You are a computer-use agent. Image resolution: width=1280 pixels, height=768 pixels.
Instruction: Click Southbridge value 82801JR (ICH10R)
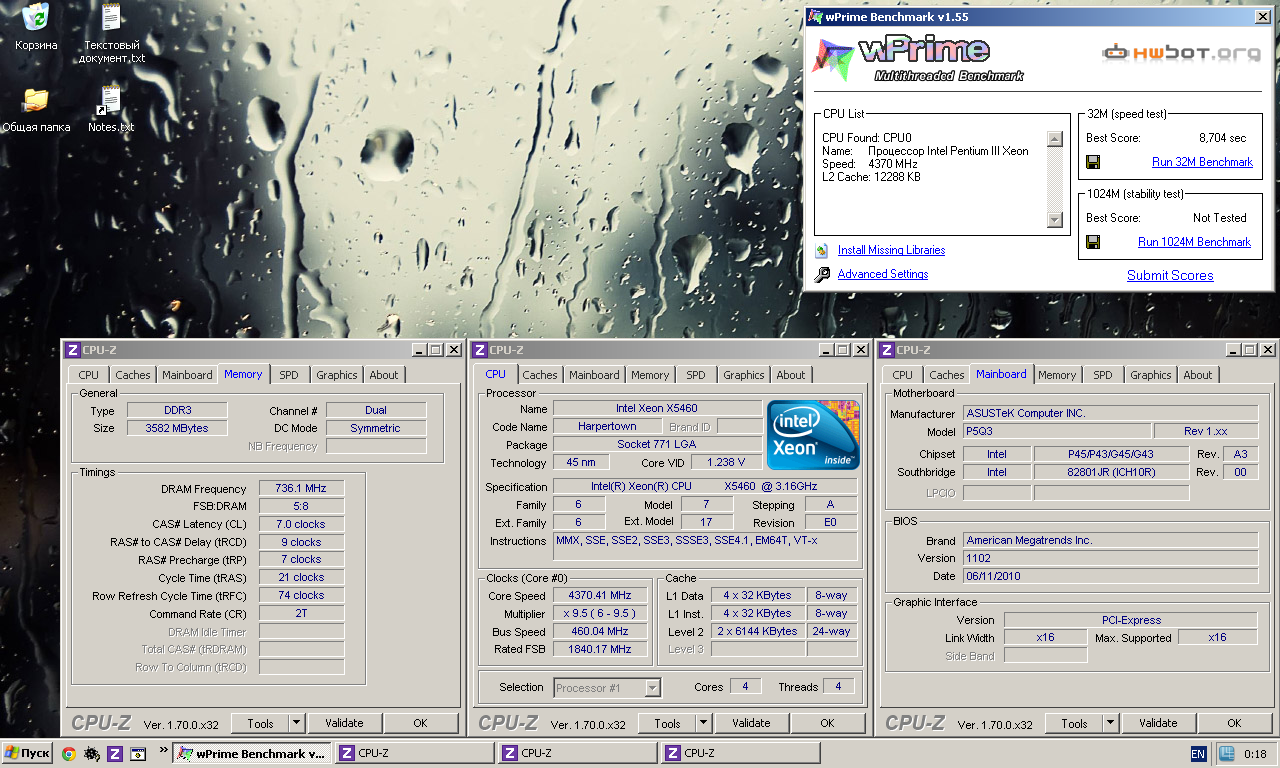tap(1111, 472)
